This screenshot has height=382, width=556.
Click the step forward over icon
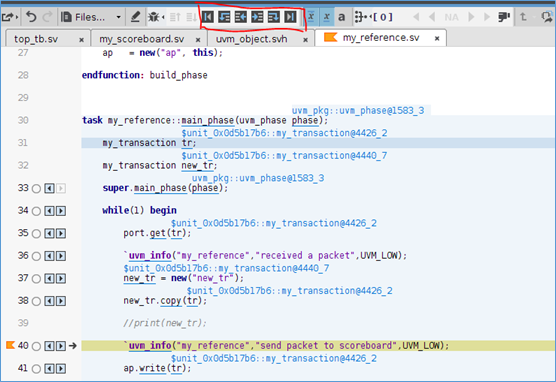click(273, 17)
